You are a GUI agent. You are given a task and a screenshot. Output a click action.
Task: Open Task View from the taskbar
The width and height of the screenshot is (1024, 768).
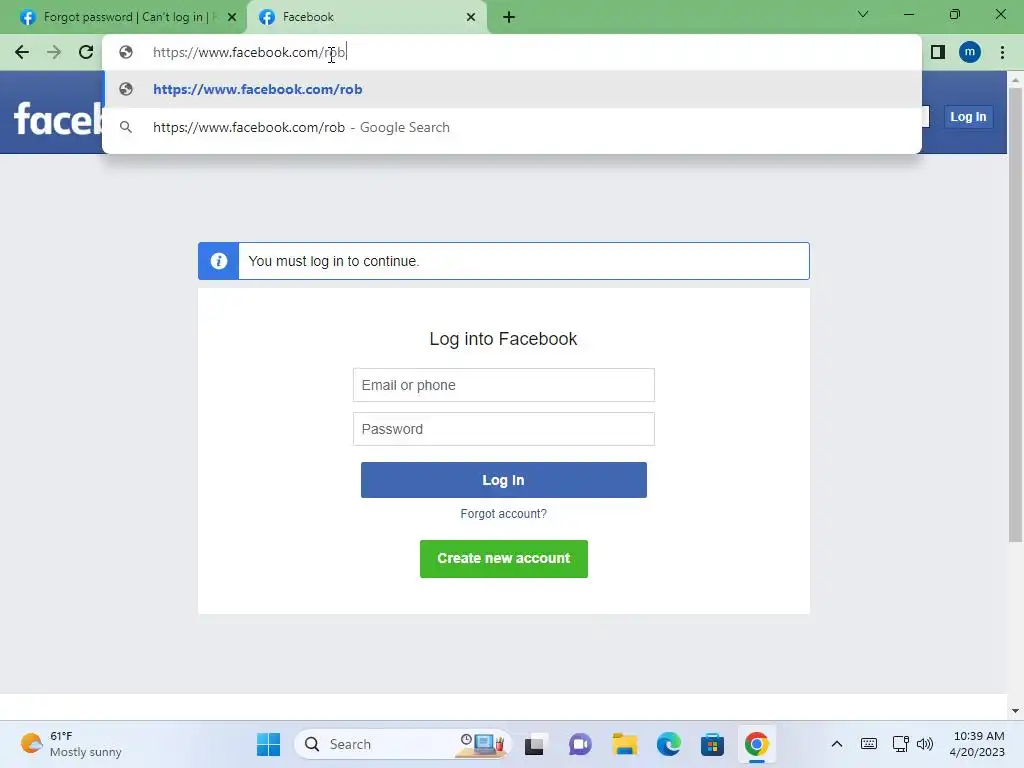click(534, 744)
